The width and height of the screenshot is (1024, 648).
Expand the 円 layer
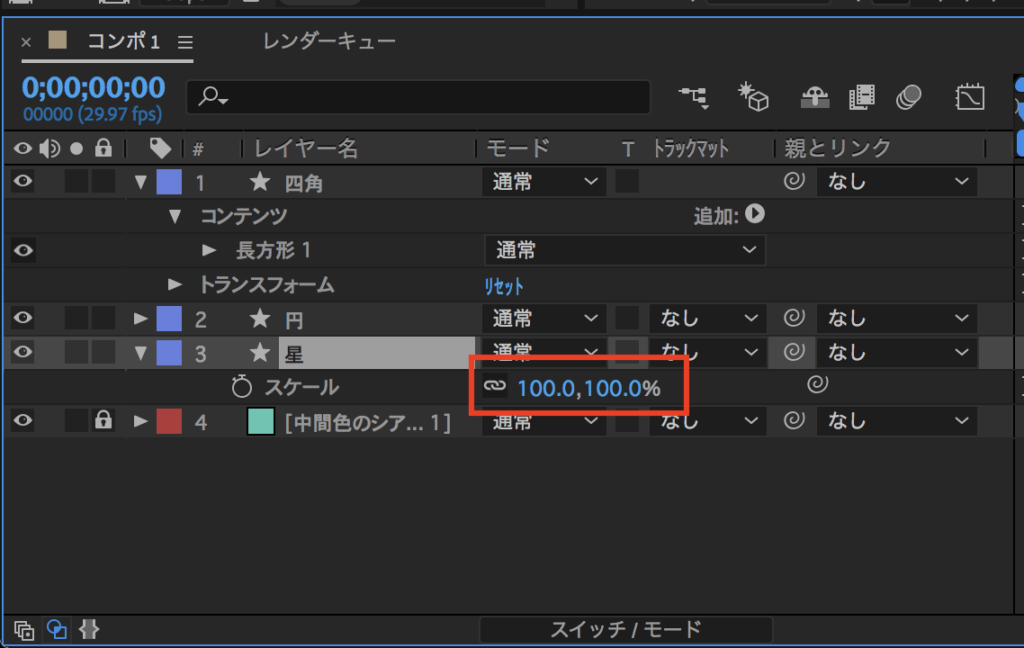pyautogui.click(x=140, y=318)
